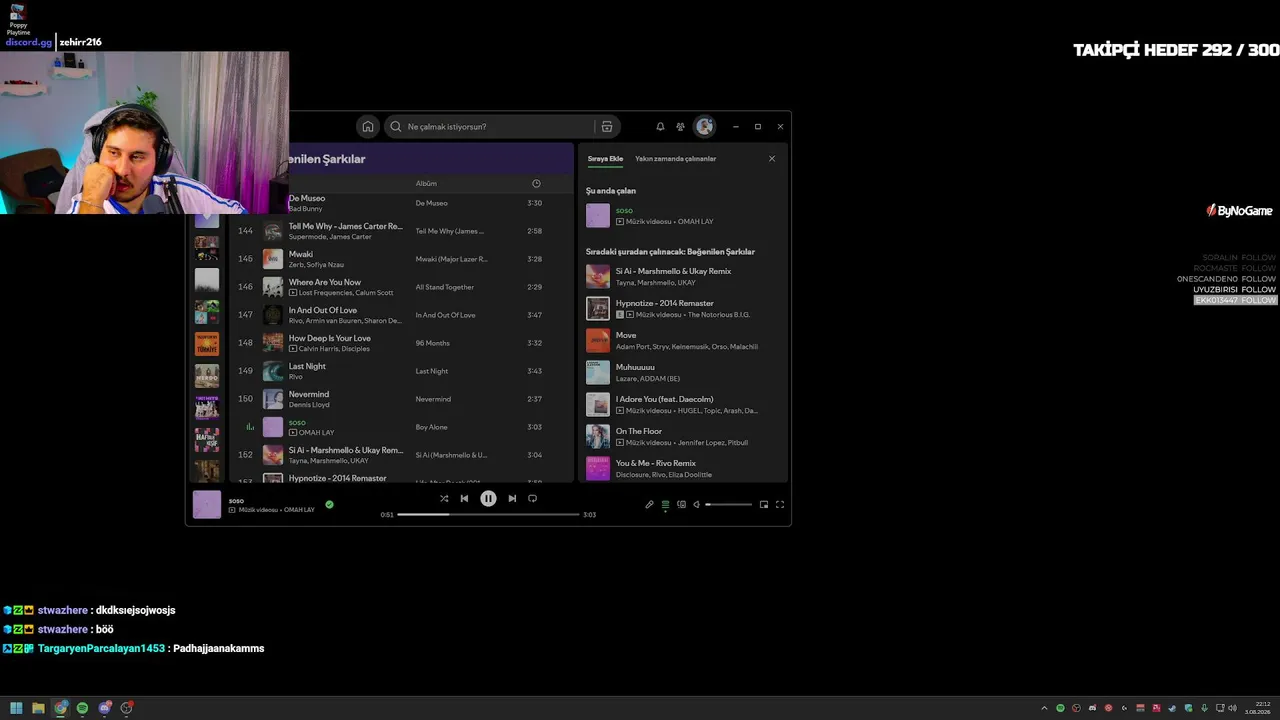Toggle the green liked-song checkmark
1280x720 pixels.
coord(329,504)
